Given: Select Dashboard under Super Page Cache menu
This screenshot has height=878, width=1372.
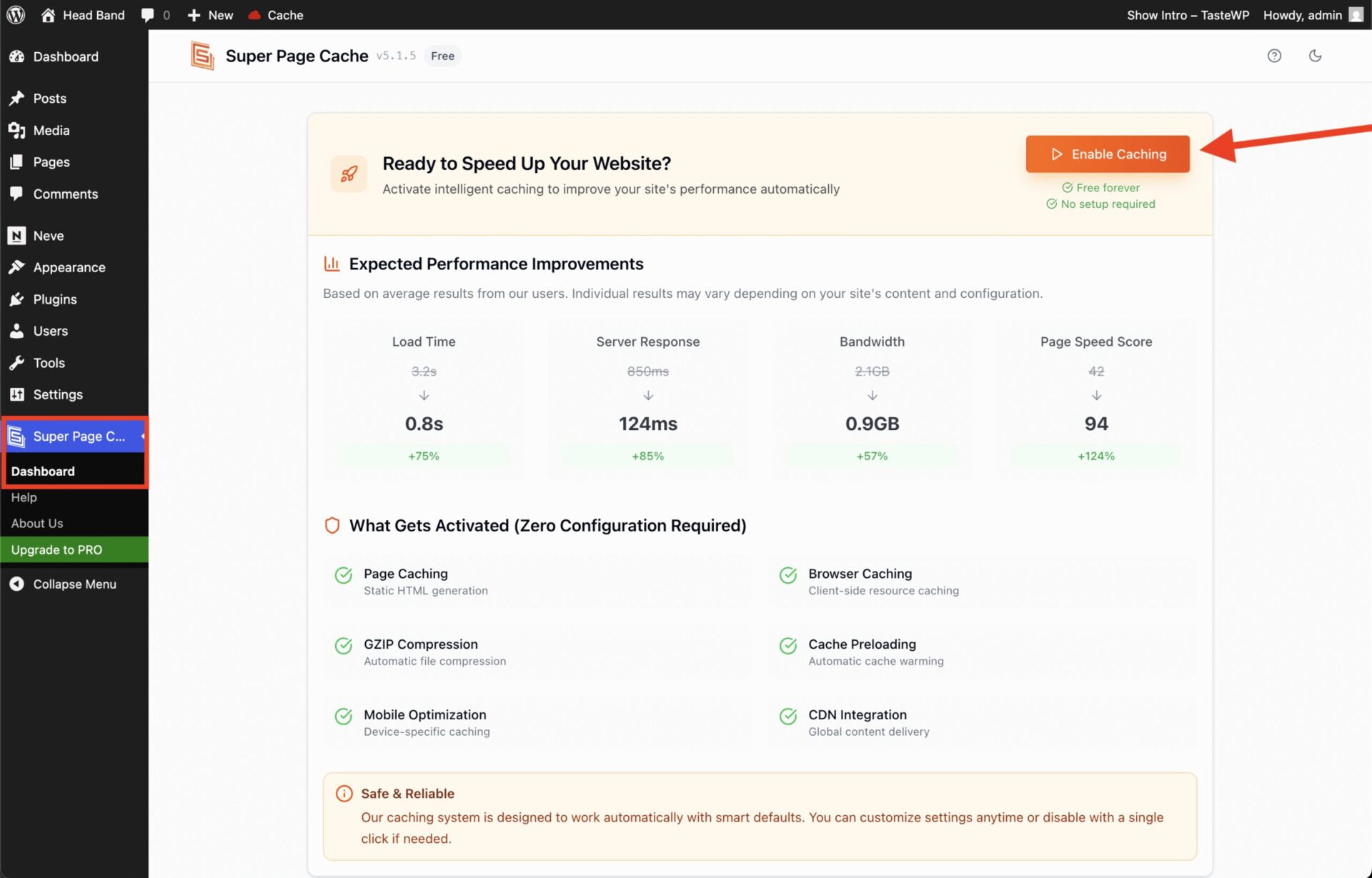Looking at the screenshot, I should (43, 471).
